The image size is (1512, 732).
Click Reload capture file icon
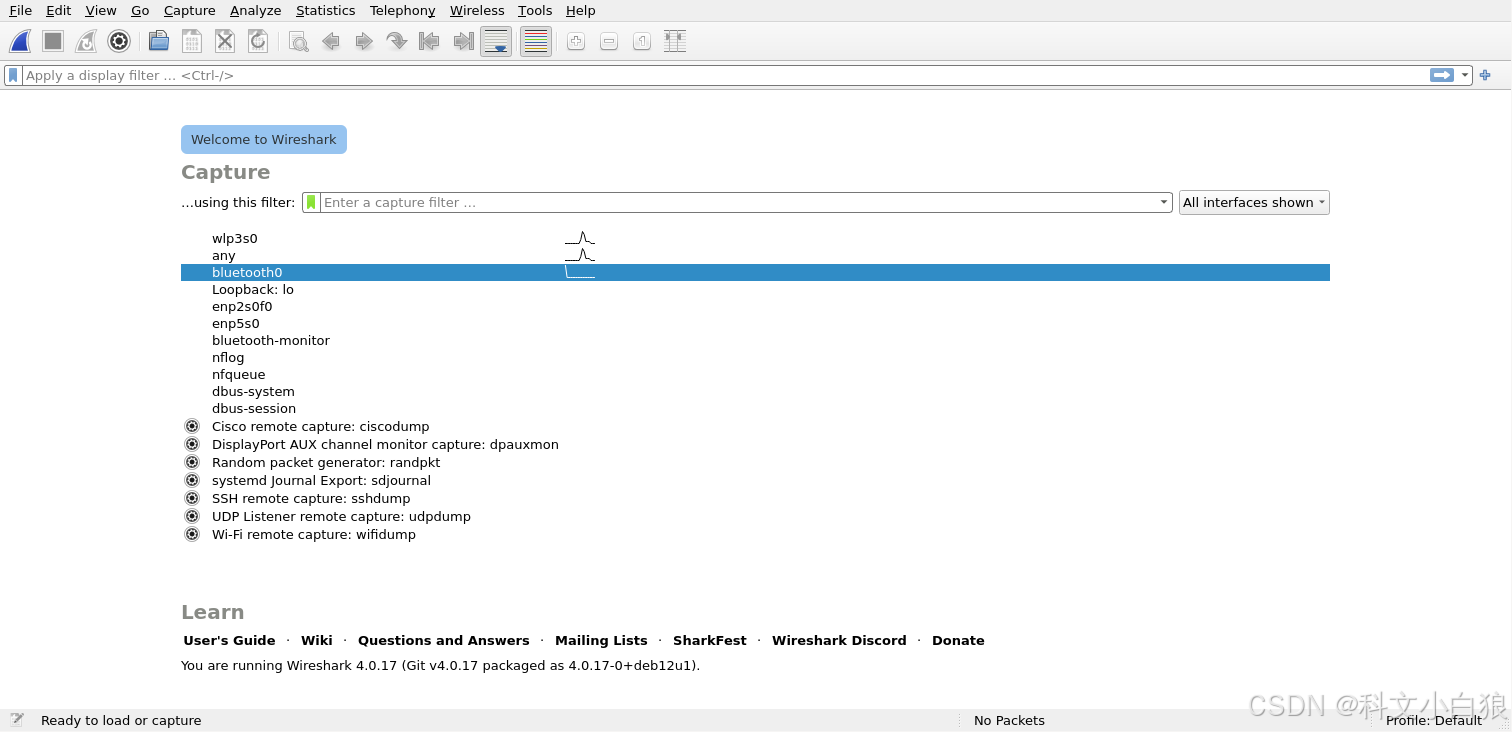258,41
